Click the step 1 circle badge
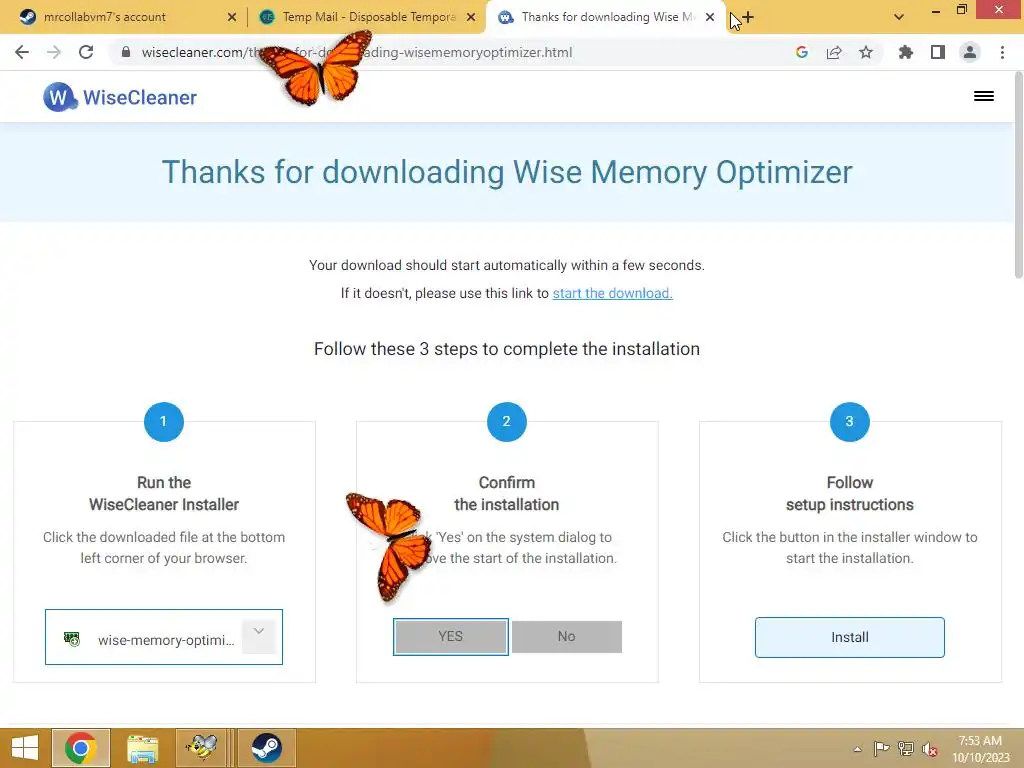This screenshot has height=768, width=1024. click(163, 422)
